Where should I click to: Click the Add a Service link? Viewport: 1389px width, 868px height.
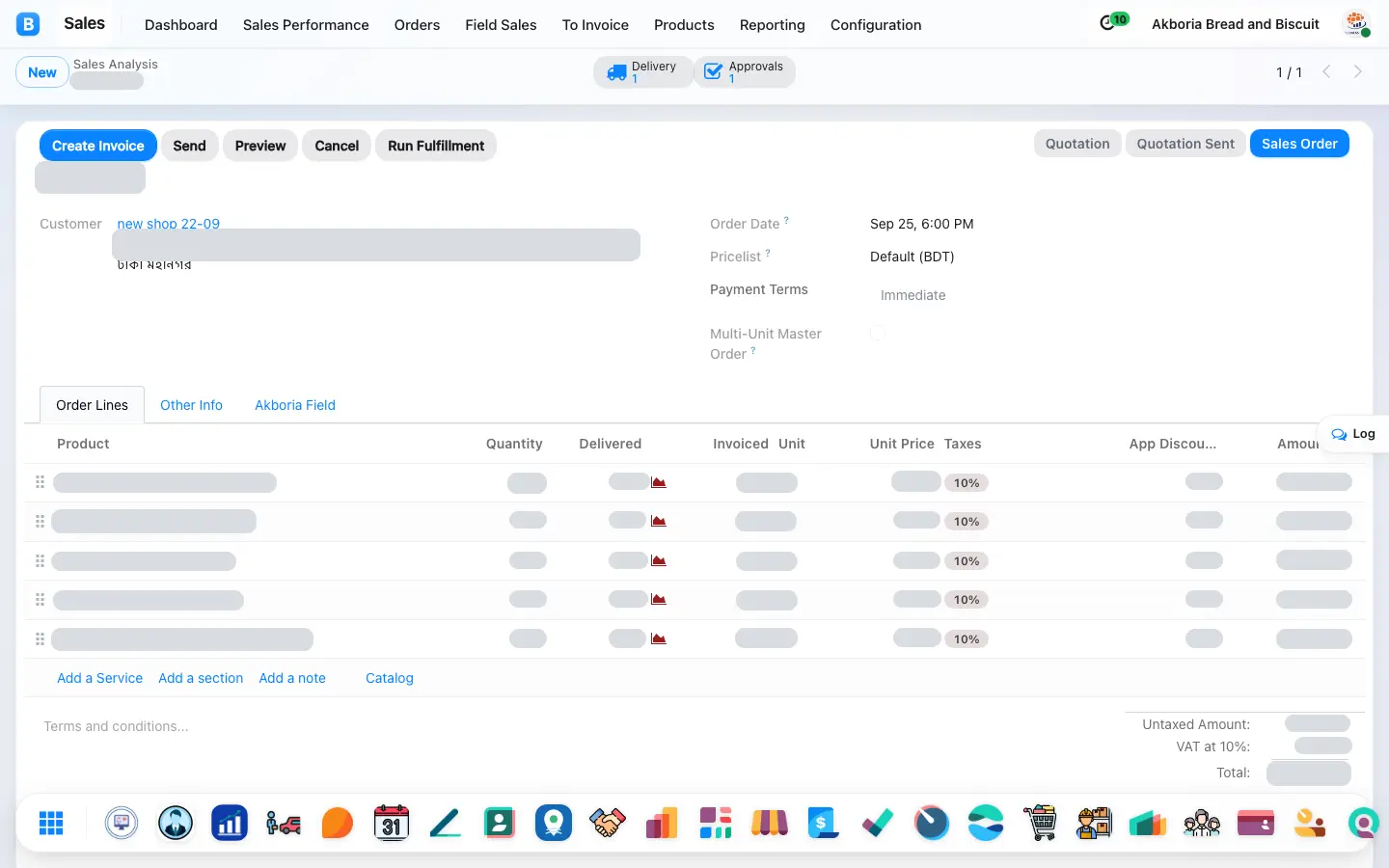click(99, 678)
